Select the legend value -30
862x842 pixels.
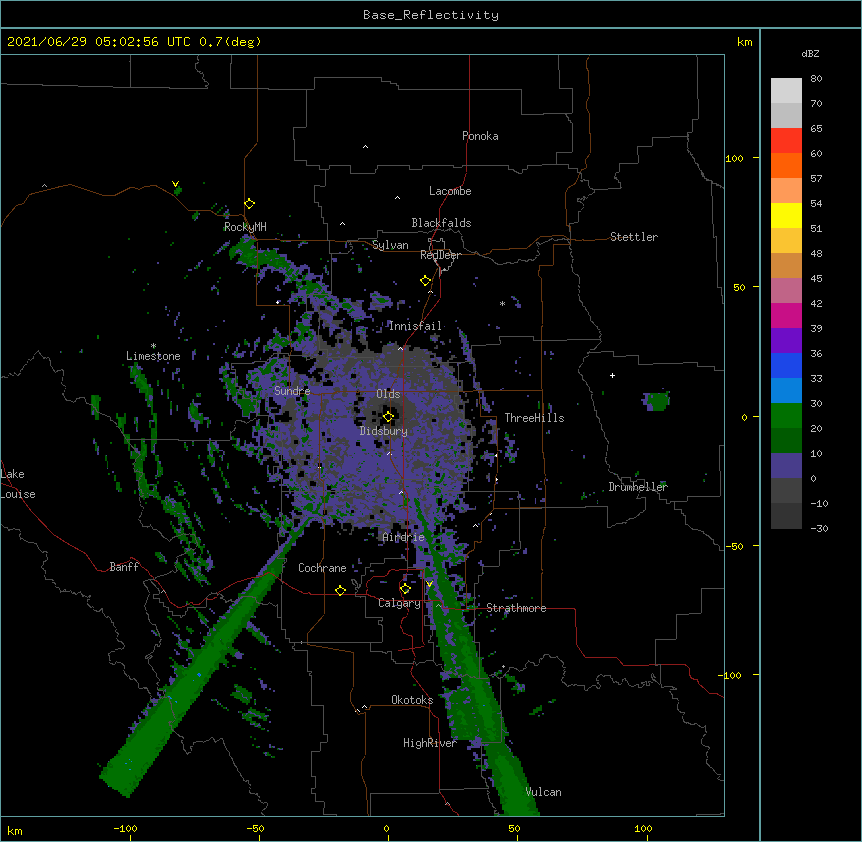pos(819,528)
